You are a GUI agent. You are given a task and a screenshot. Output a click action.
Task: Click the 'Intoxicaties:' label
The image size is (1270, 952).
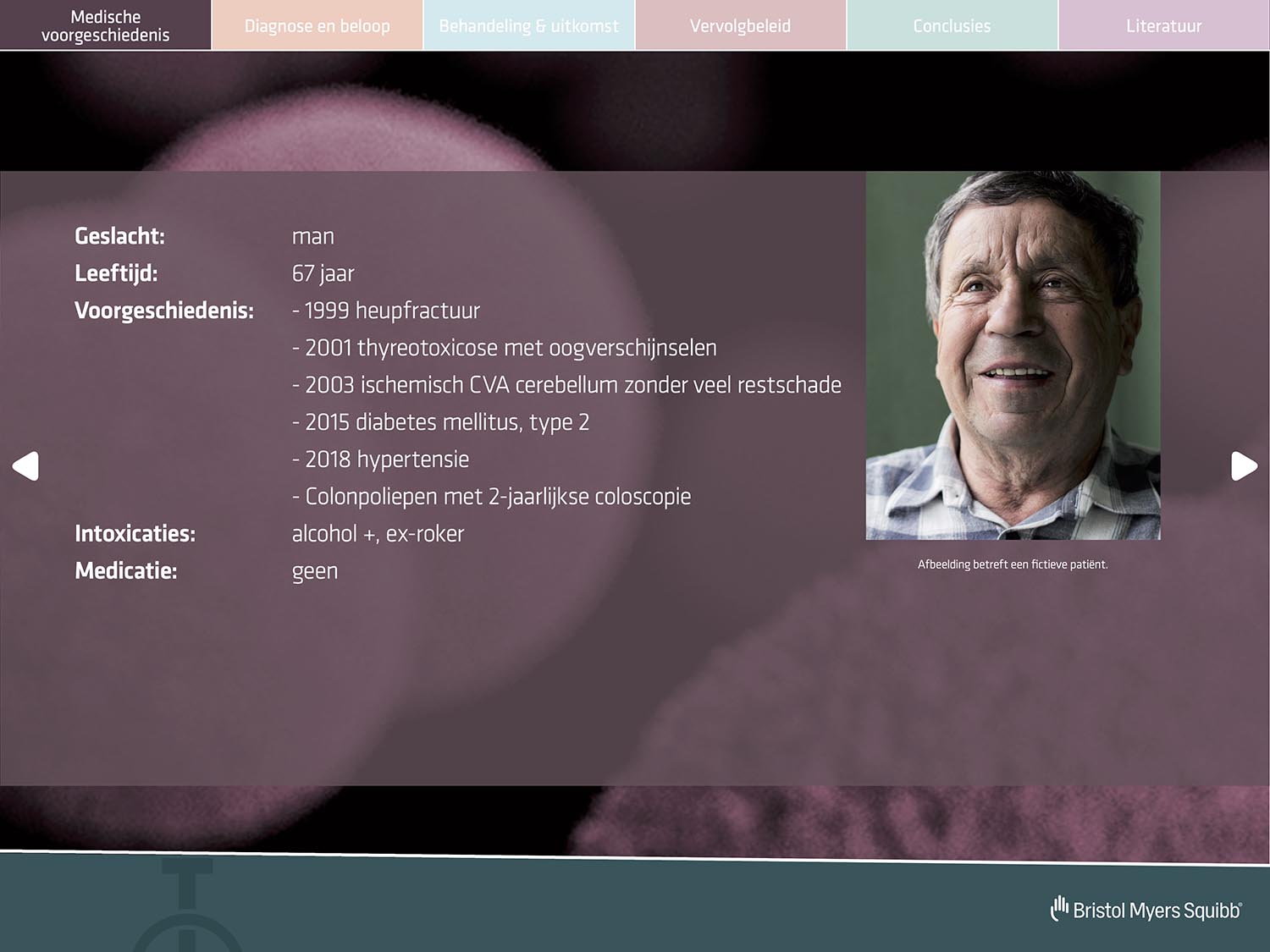coord(135,534)
